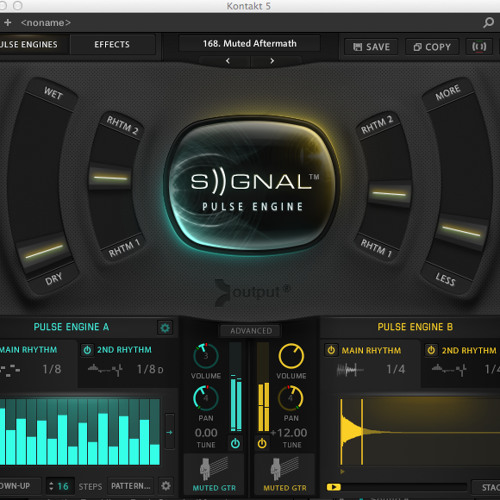Click 2nd Rhythm waveform icon in engine B
The height and width of the screenshot is (500, 500).
click(449, 369)
